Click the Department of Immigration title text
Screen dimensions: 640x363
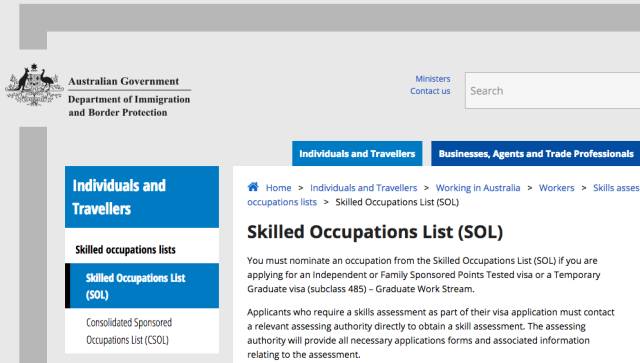click(x=129, y=106)
